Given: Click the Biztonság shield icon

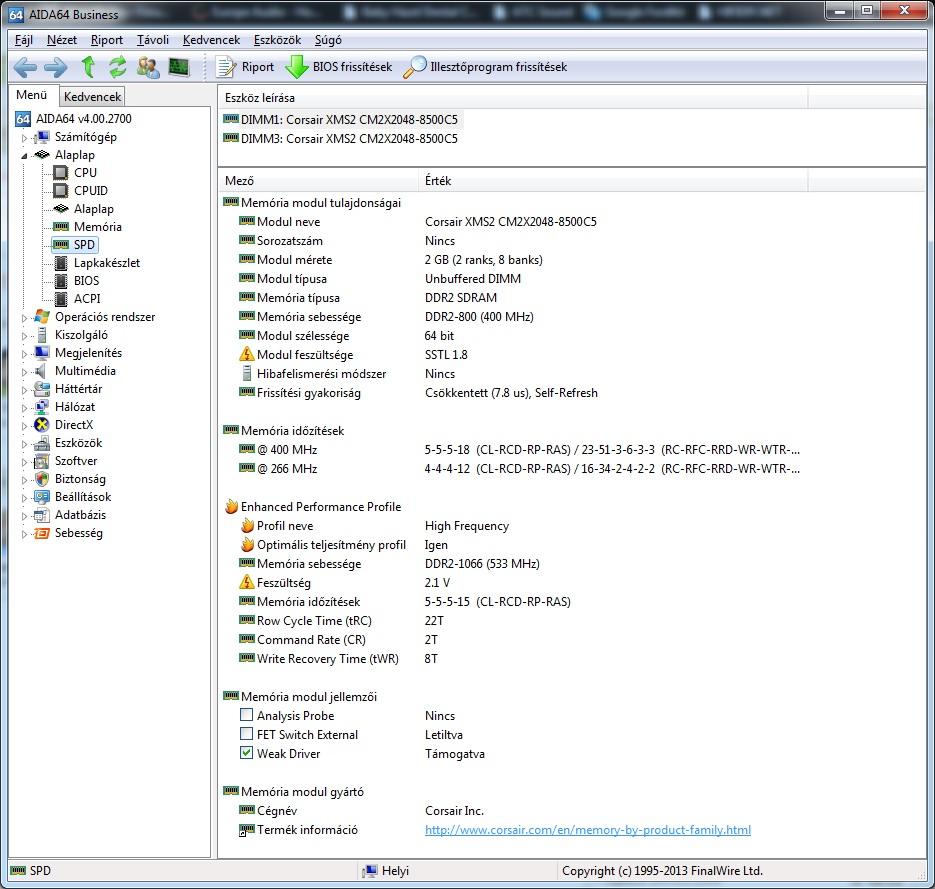Looking at the screenshot, I should [42, 479].
